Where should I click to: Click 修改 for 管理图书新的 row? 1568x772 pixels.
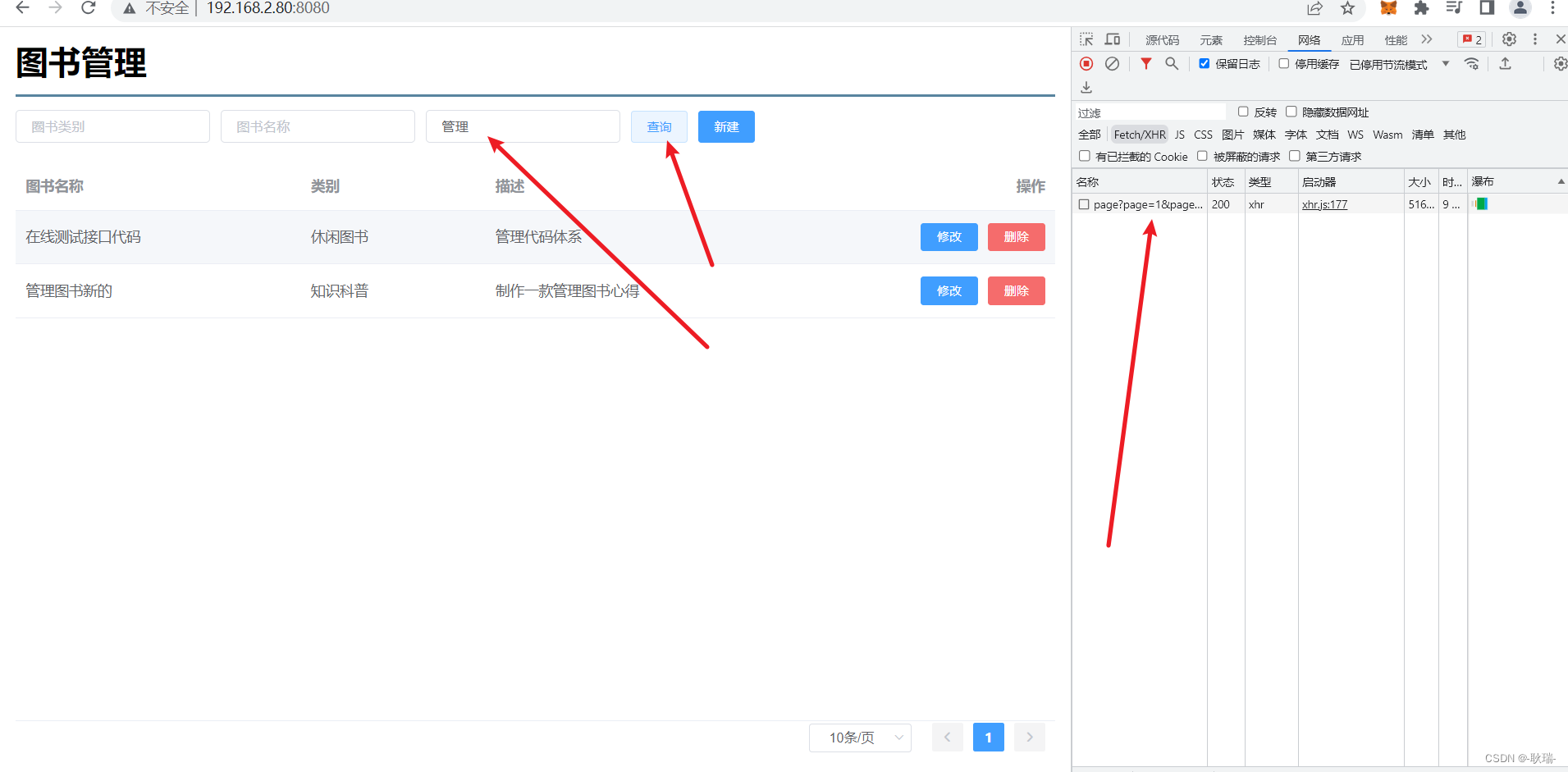(x=949, y=291)
